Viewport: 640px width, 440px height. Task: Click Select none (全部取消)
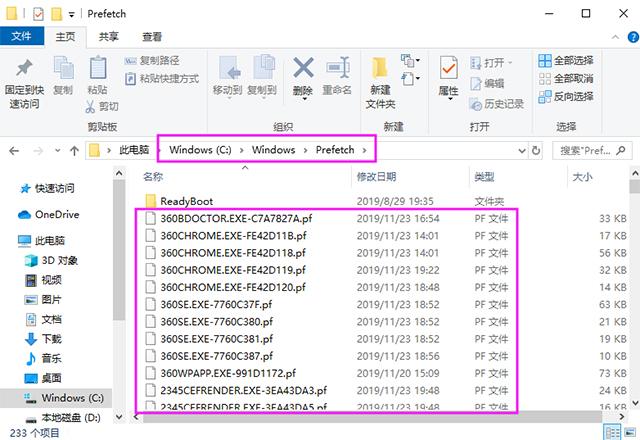tap(565, 78)
